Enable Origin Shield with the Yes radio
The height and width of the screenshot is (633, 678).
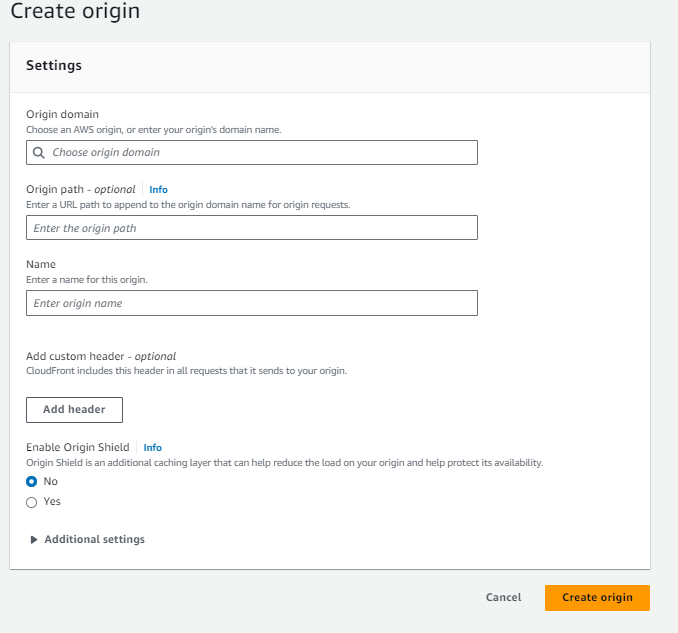[x=32, y=502]
